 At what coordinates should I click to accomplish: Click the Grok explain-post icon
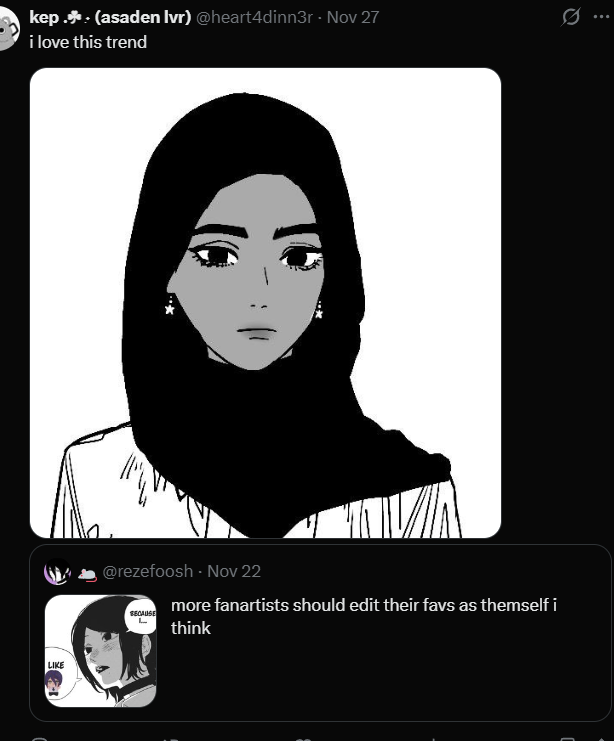[571, 17]
